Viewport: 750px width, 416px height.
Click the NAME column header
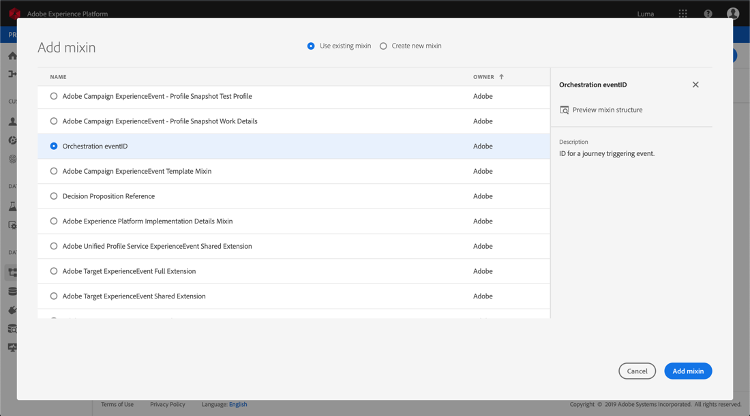(x=58, y=77)
